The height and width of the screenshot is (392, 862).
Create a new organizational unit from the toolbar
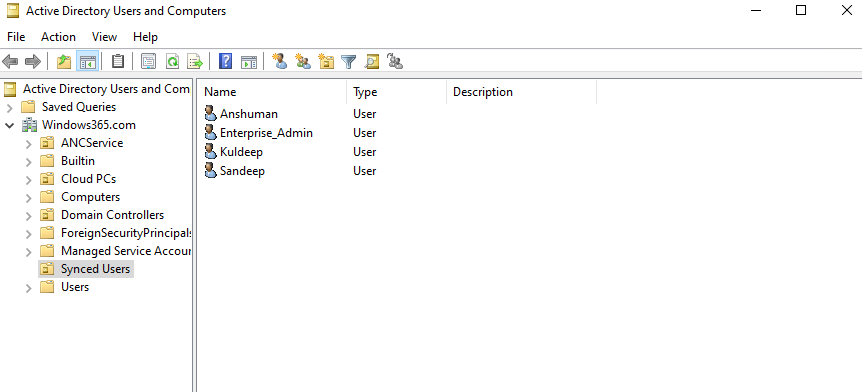326,61
